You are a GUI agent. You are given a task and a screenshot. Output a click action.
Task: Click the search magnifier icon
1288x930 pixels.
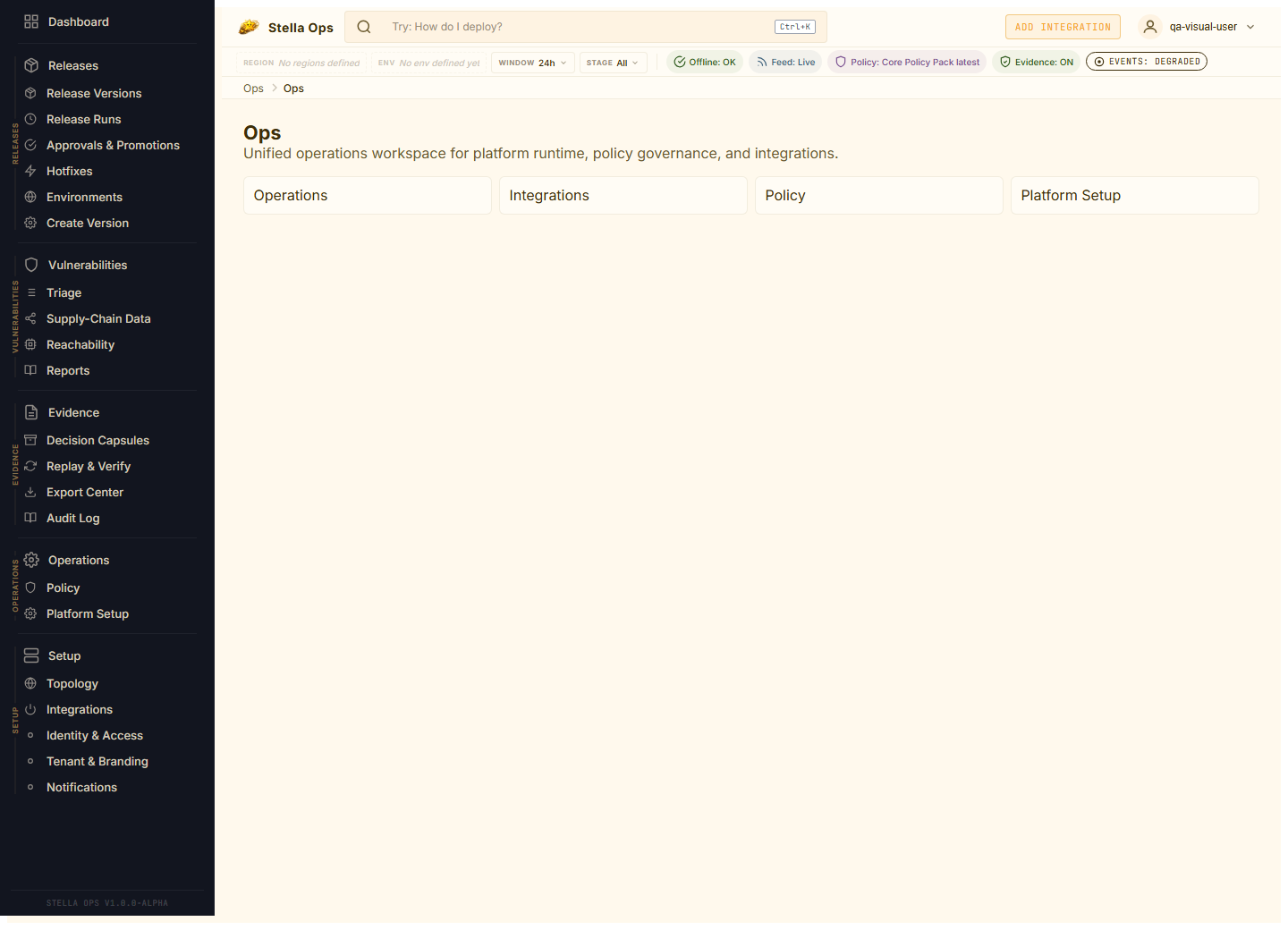(364, 27)
